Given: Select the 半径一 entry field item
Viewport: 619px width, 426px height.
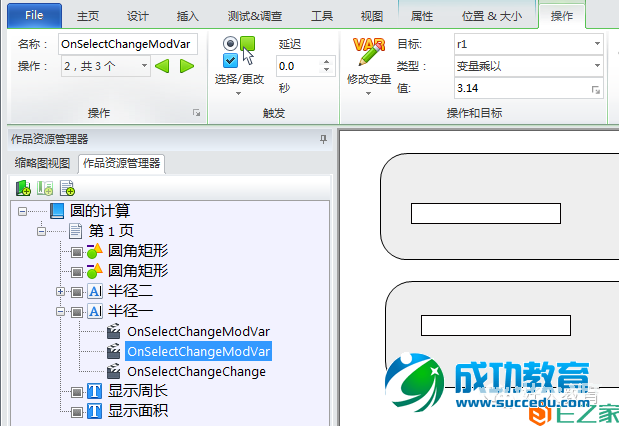Looking at the screenshot, I should 130,311.
